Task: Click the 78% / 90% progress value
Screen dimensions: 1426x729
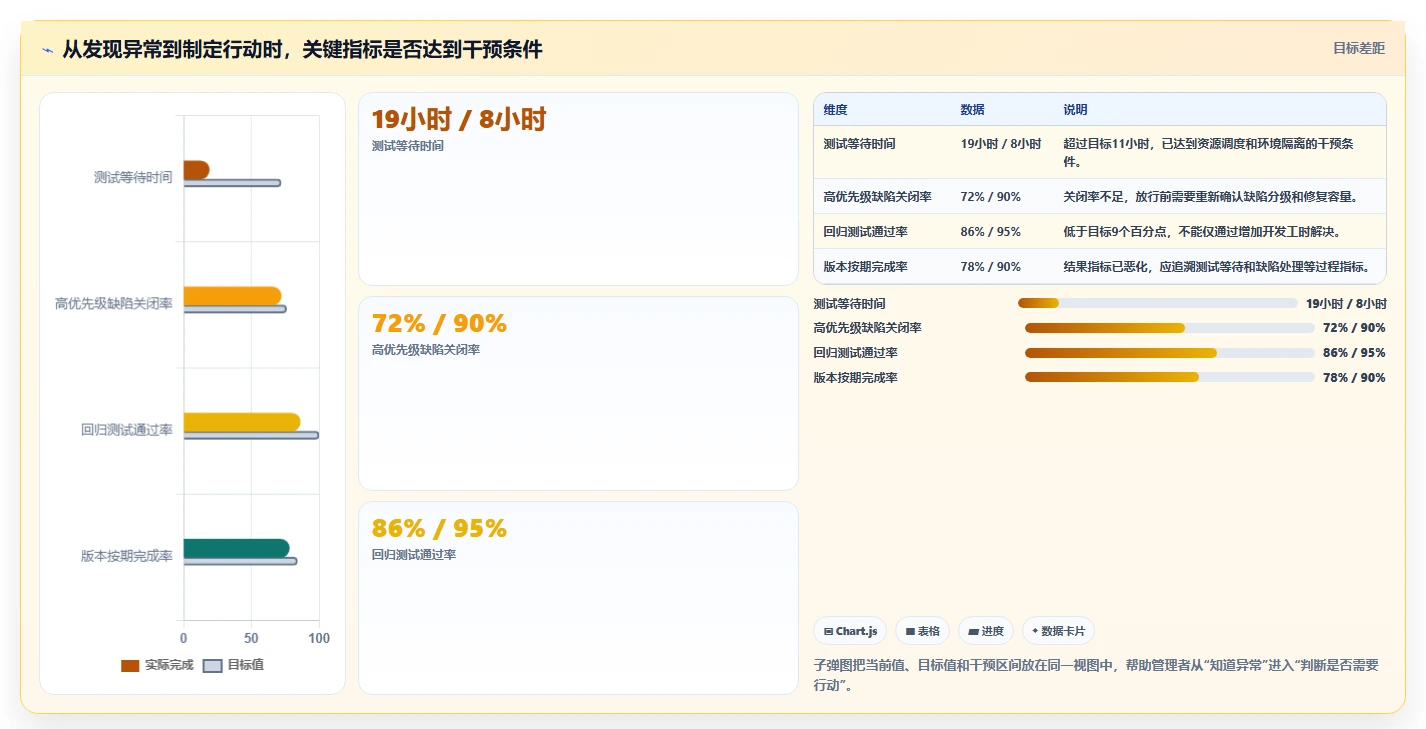Action: coord(1354,378)
